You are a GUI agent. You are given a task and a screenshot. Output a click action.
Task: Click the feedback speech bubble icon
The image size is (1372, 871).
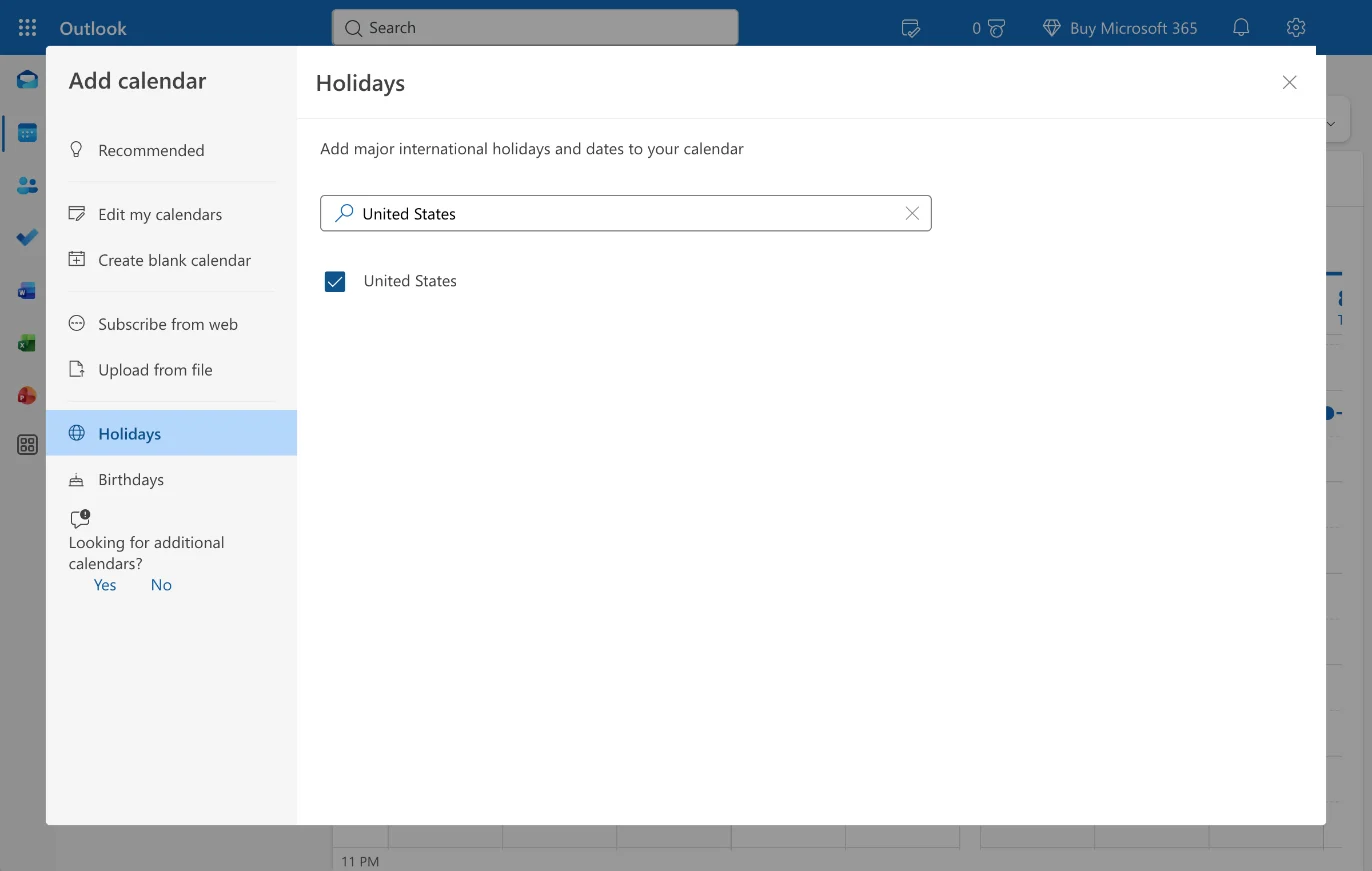pyautogui.click(x=80, y=519)
